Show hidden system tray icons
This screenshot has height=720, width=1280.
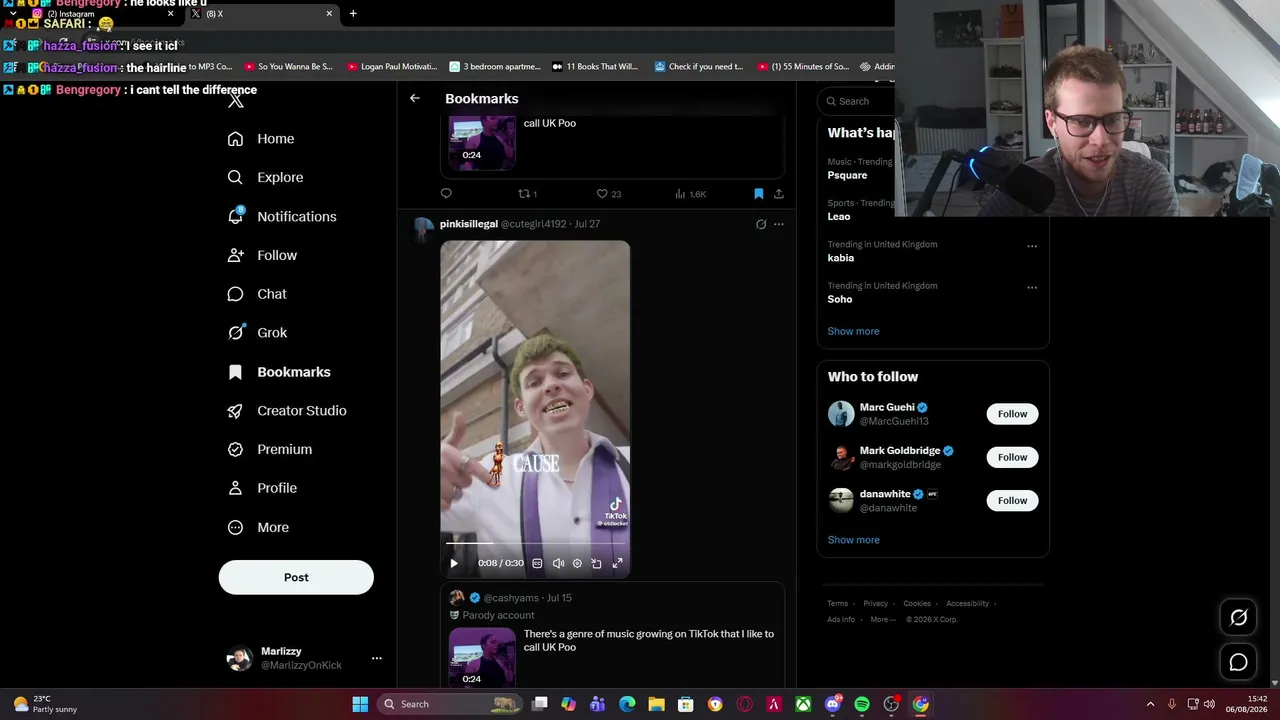1150,704
